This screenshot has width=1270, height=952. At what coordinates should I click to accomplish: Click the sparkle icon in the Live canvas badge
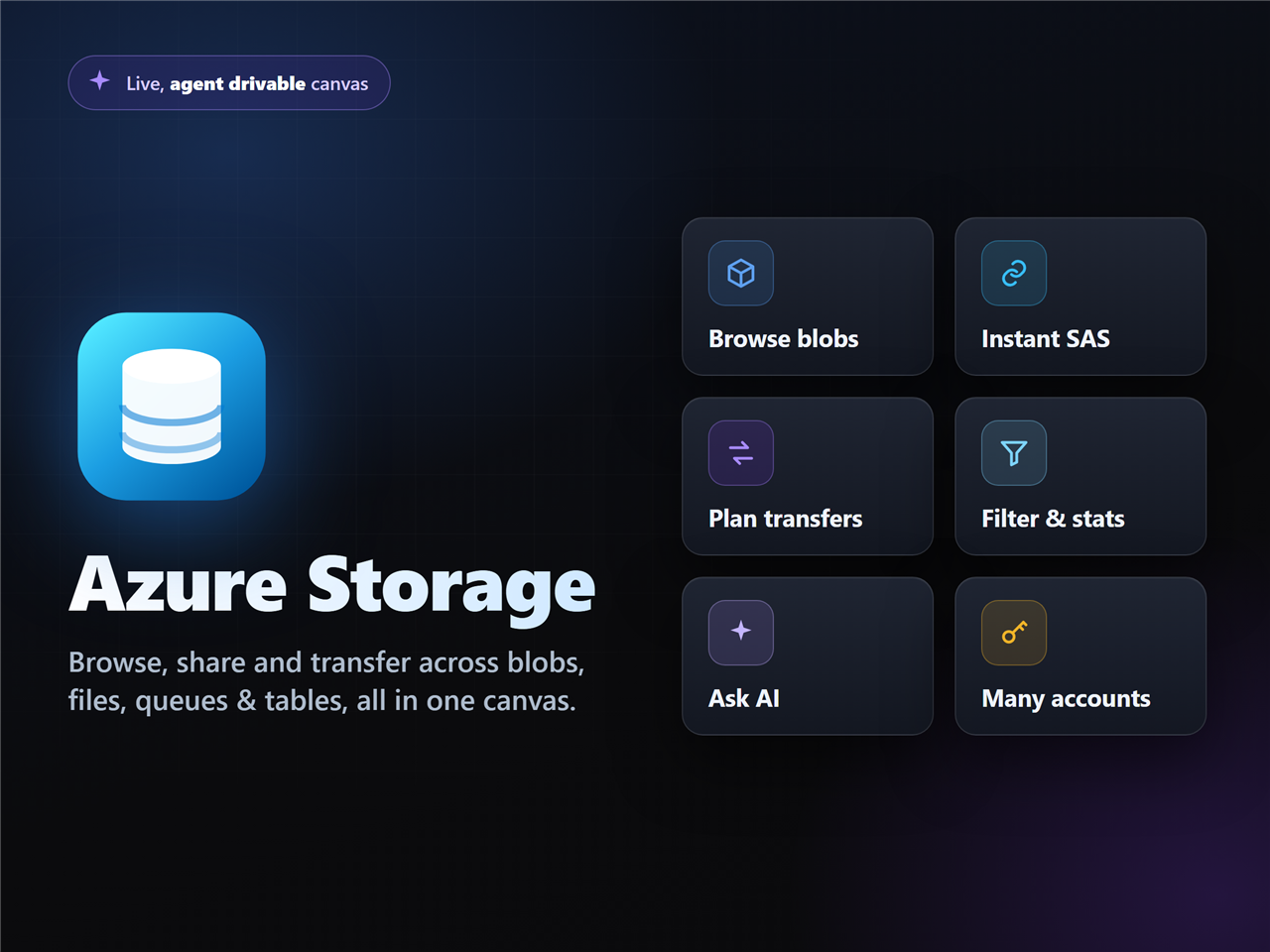click(100, 81)
